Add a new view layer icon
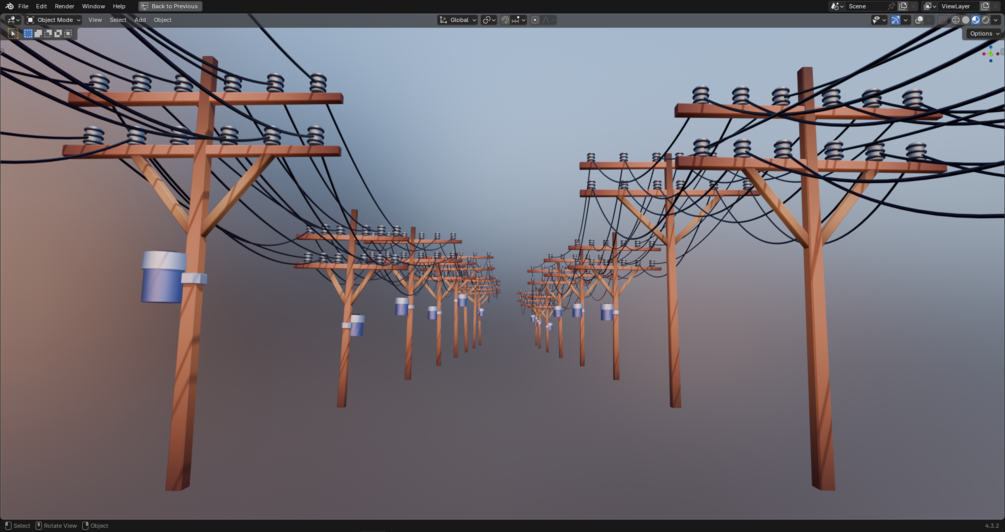 click(985, 6)
